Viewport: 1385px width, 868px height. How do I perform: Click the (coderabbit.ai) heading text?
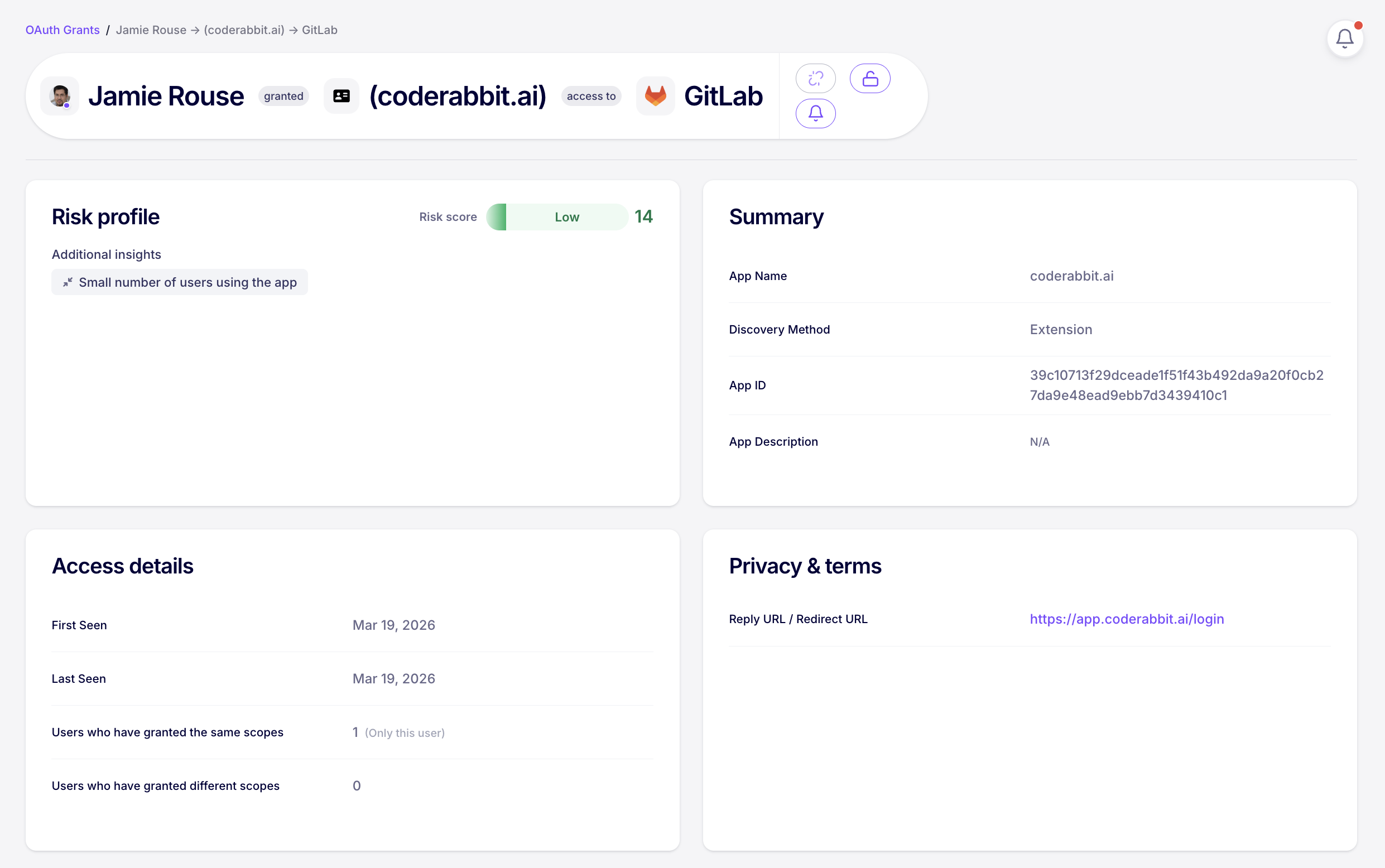(x=458, y=96)
